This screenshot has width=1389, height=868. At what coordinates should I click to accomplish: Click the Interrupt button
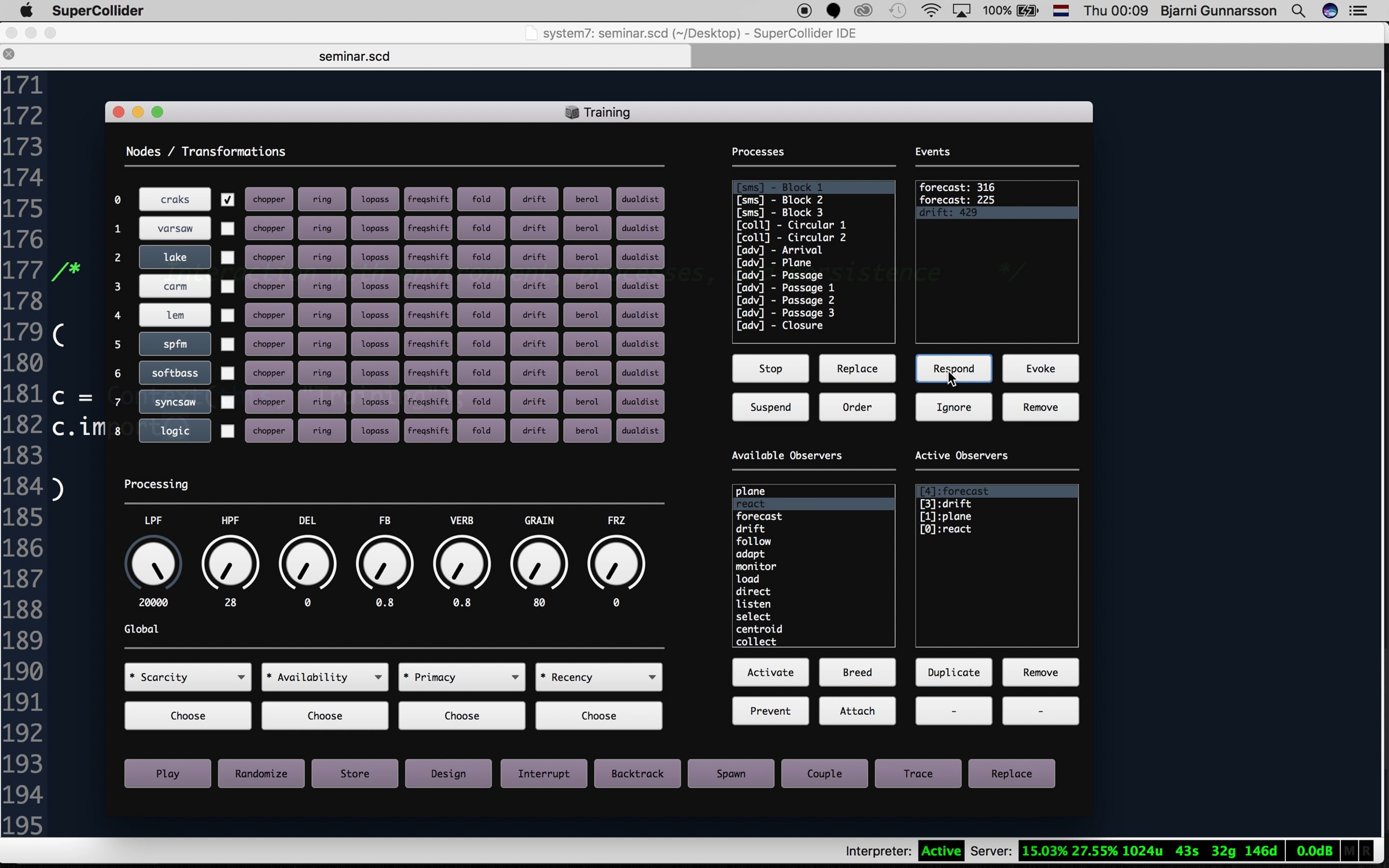(544, 774)
